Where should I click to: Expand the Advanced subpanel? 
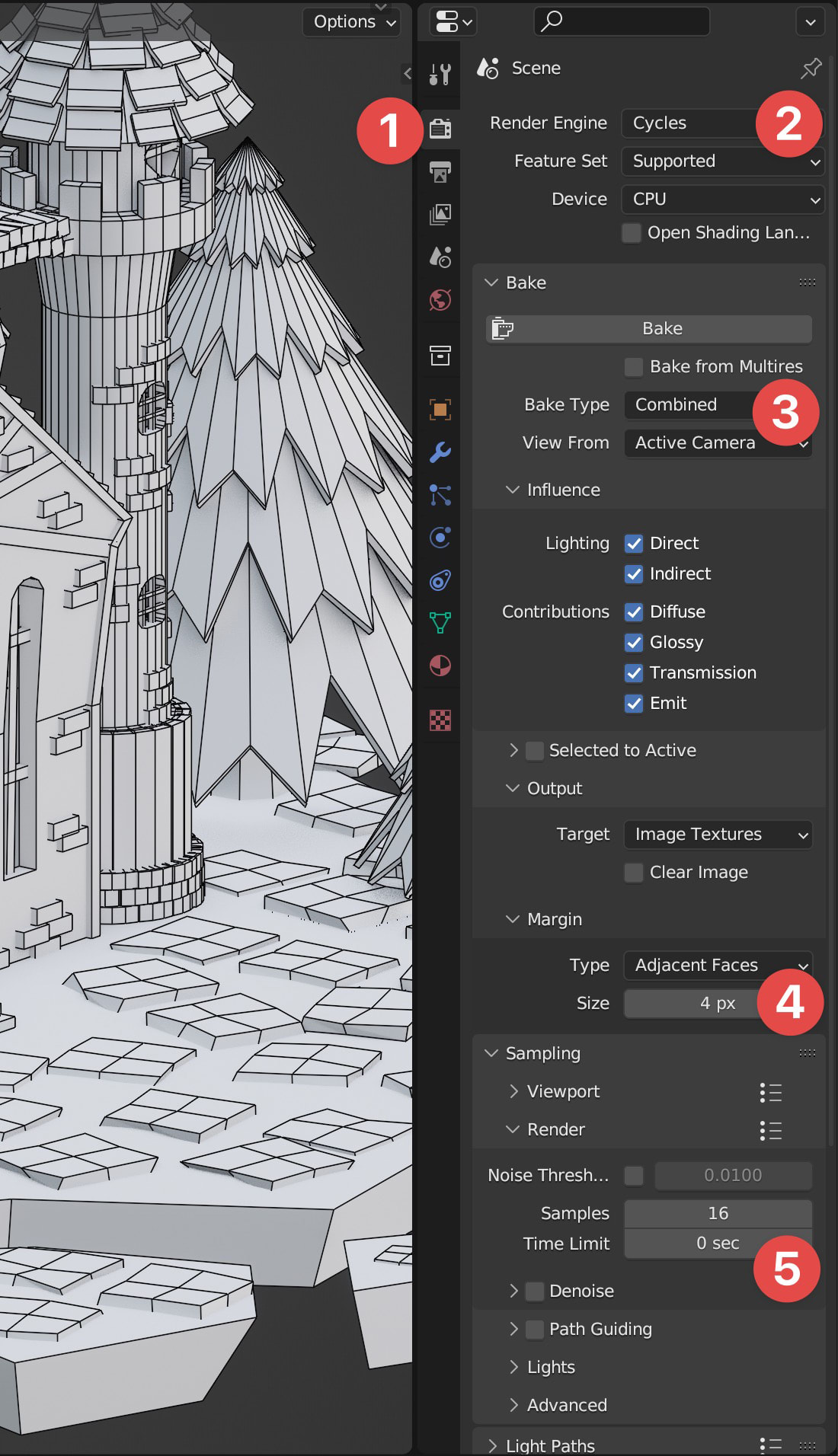(x=513, y=1406)
